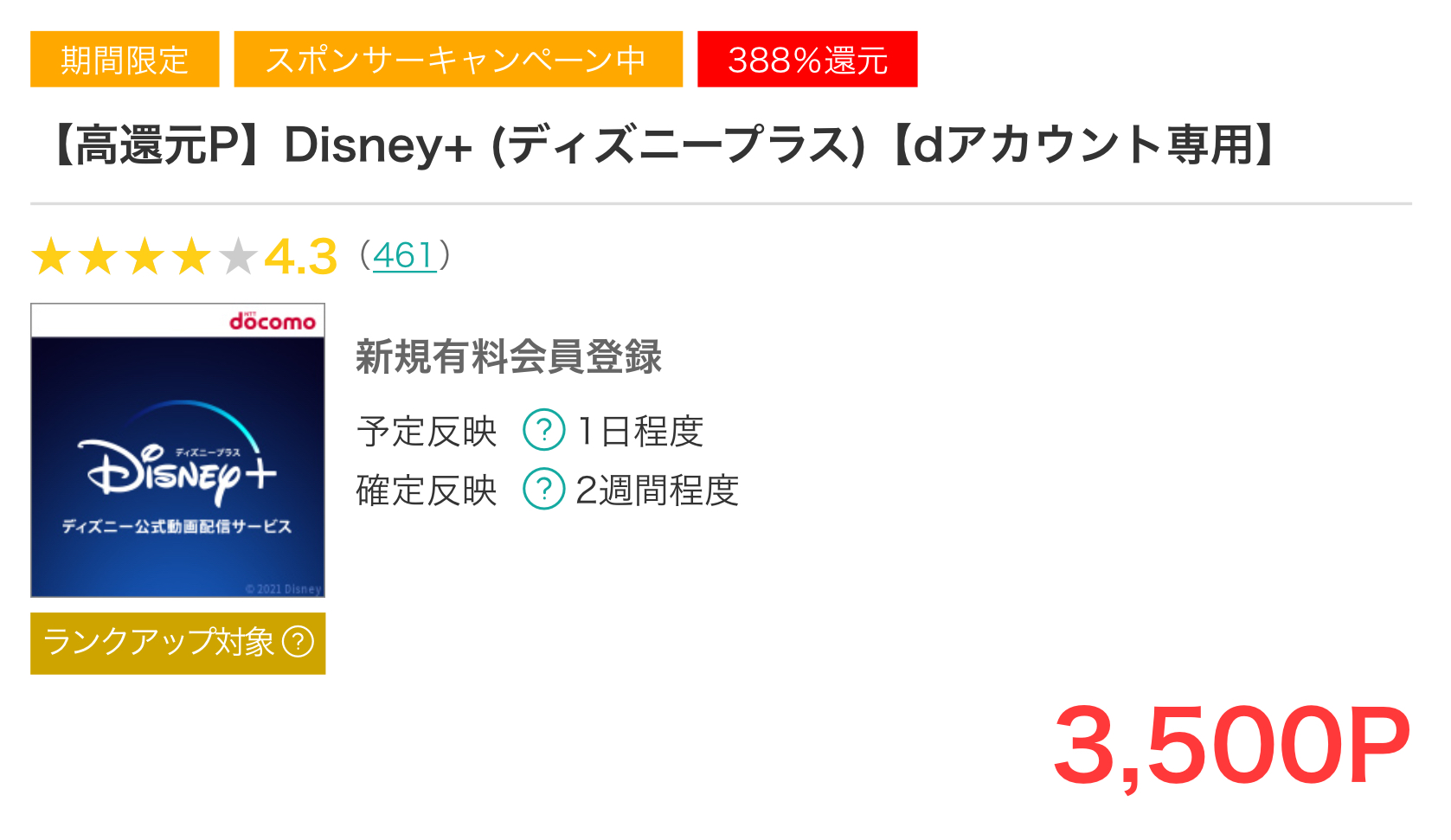Click the 2週間程度 confirmation period text

click(x=657, y=490)
